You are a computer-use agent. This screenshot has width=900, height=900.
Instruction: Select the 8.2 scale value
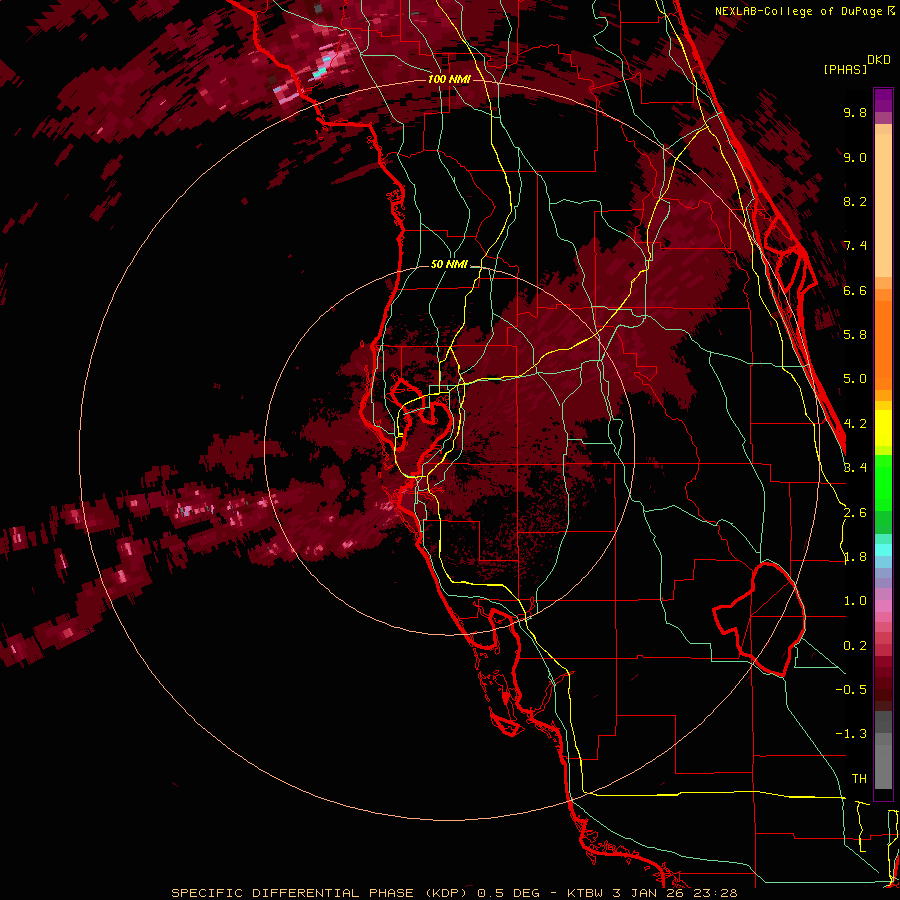(x=855, y=201)
